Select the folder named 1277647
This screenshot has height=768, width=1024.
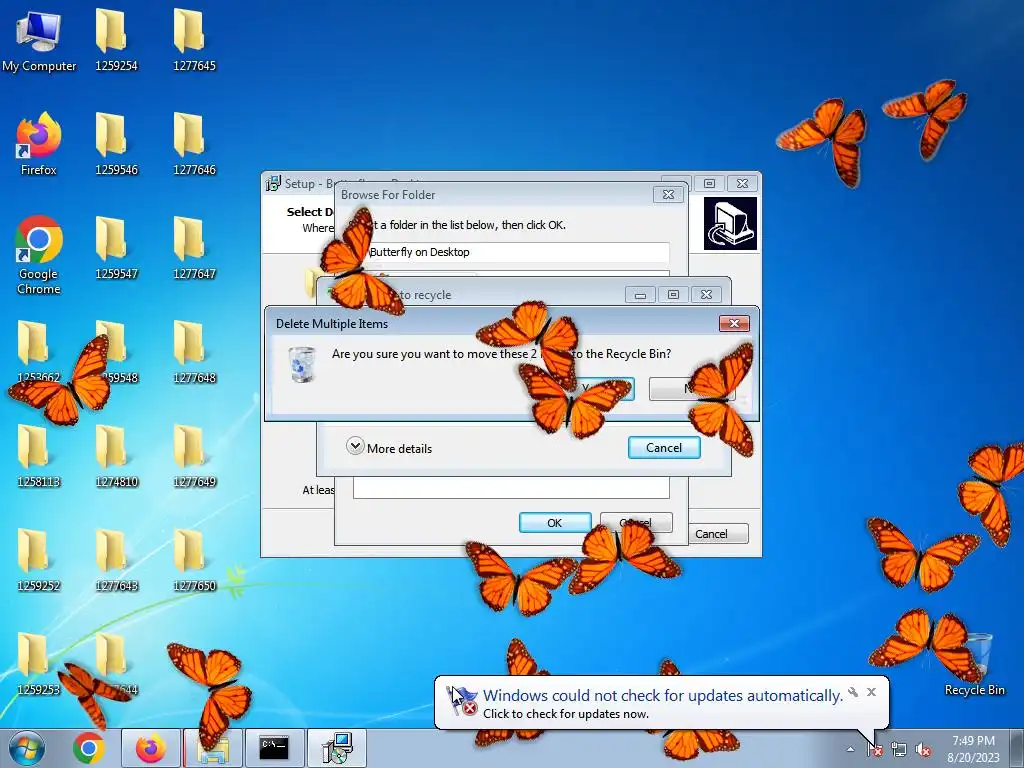[194, 248]
